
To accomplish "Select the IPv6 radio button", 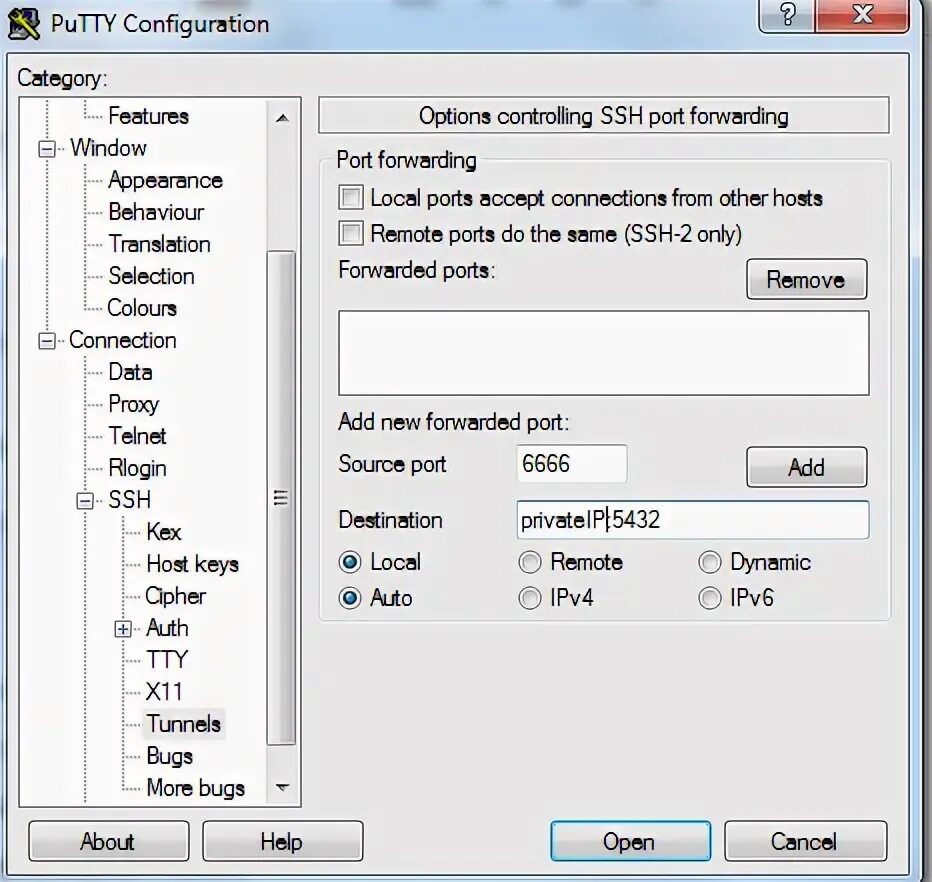I will (x=710, y=598).
